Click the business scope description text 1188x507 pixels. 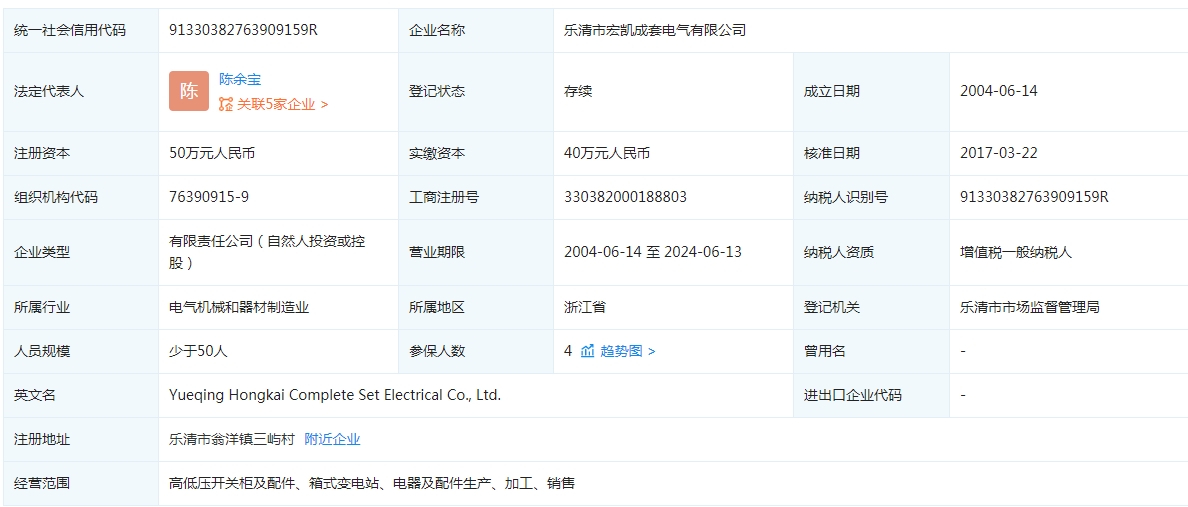[372, 483]
